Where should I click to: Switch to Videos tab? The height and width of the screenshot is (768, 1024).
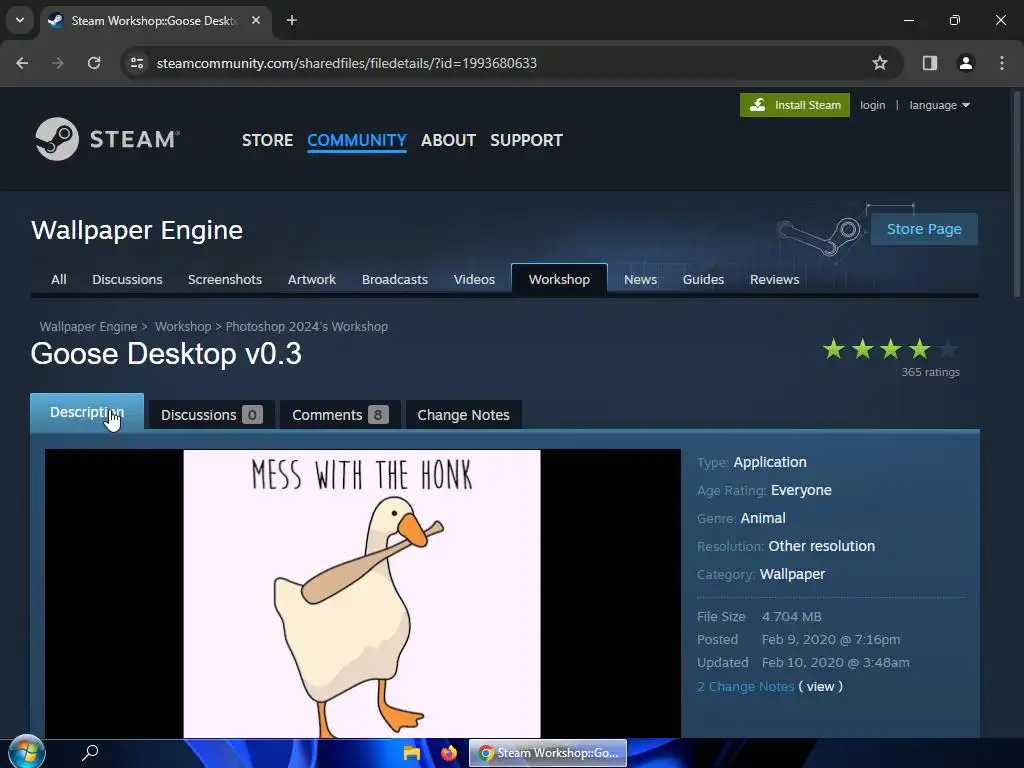pos(474,280)
